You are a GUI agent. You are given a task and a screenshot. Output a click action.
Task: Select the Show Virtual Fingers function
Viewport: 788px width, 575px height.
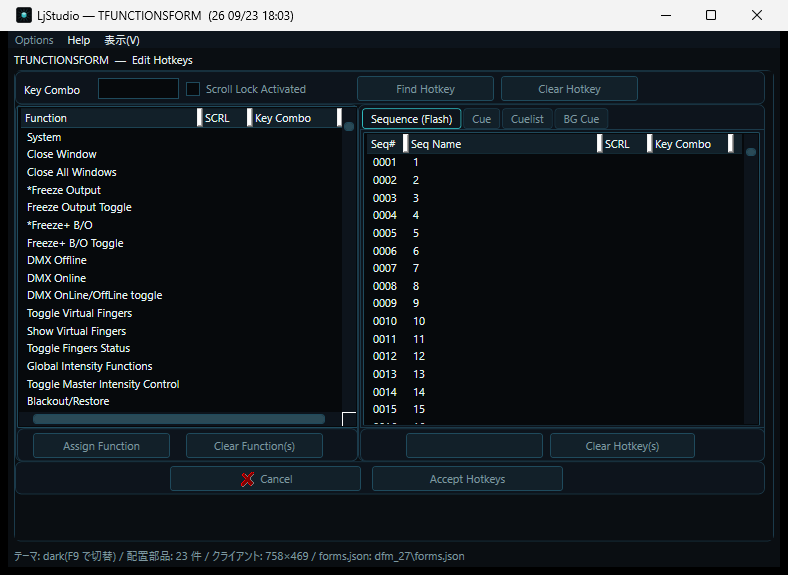[181, 331]
